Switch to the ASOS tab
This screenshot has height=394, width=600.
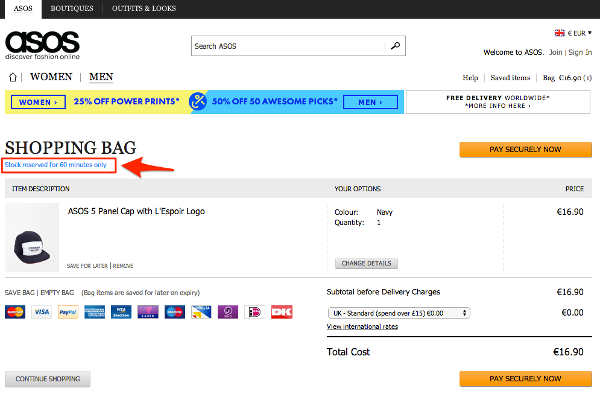23,8
